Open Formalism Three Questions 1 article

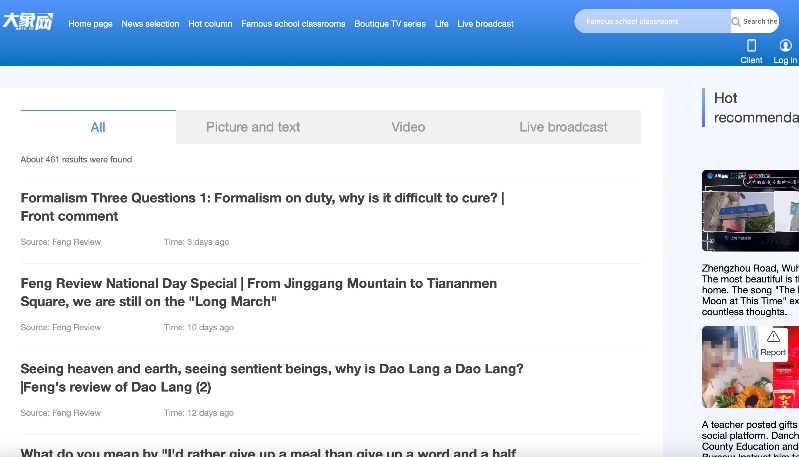[x=262, y=207]
